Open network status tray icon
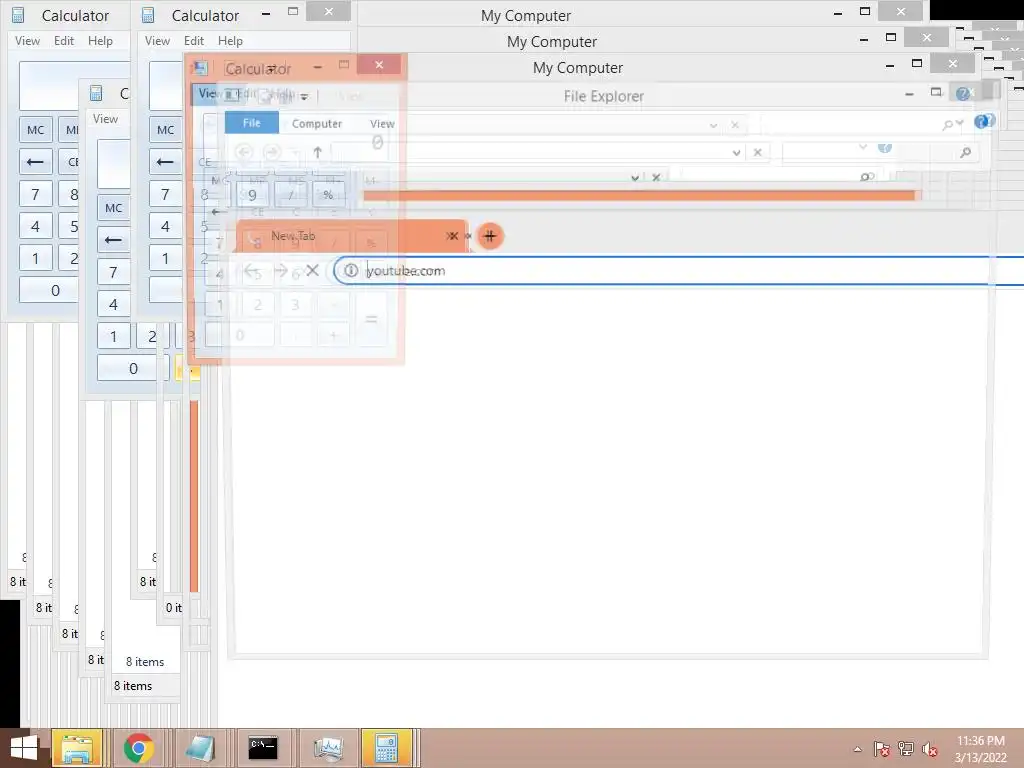This screenshot has width=1024, height=768. point(906,749)
